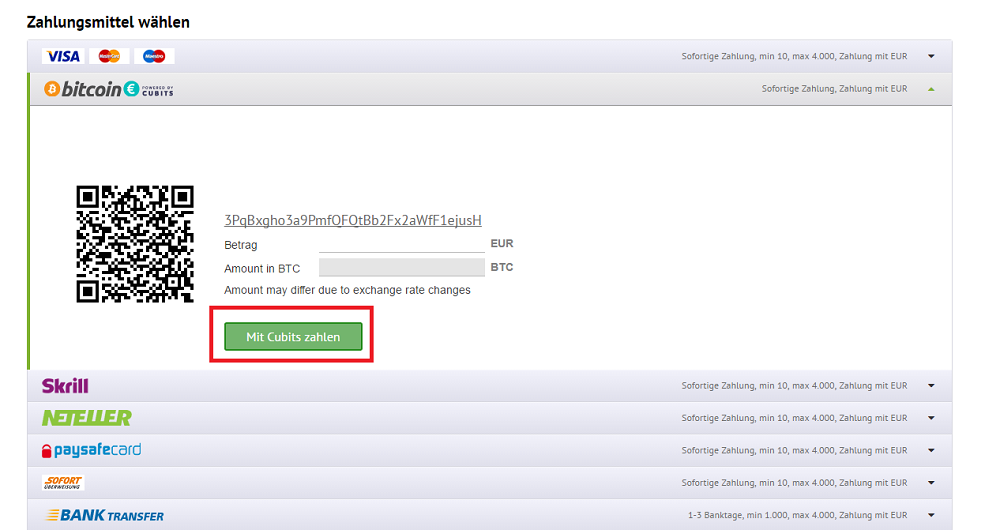Image resolution: width=1000 pixels, height=530 pixels.
Task: Click the 1-3 Banktage bank transfer text
Action: (797, 515)
